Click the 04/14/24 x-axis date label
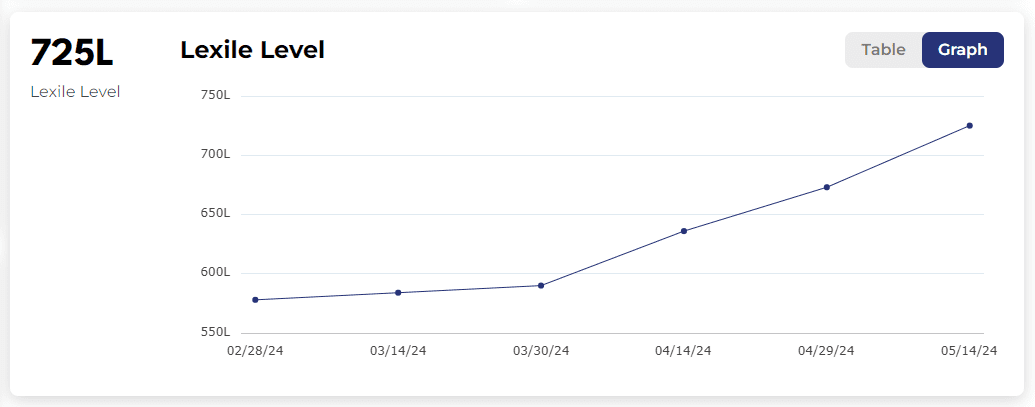 [684, 351]
